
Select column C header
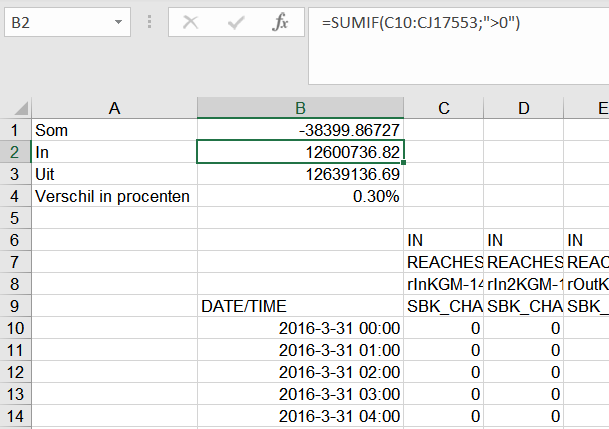click(x=444, y=108)
